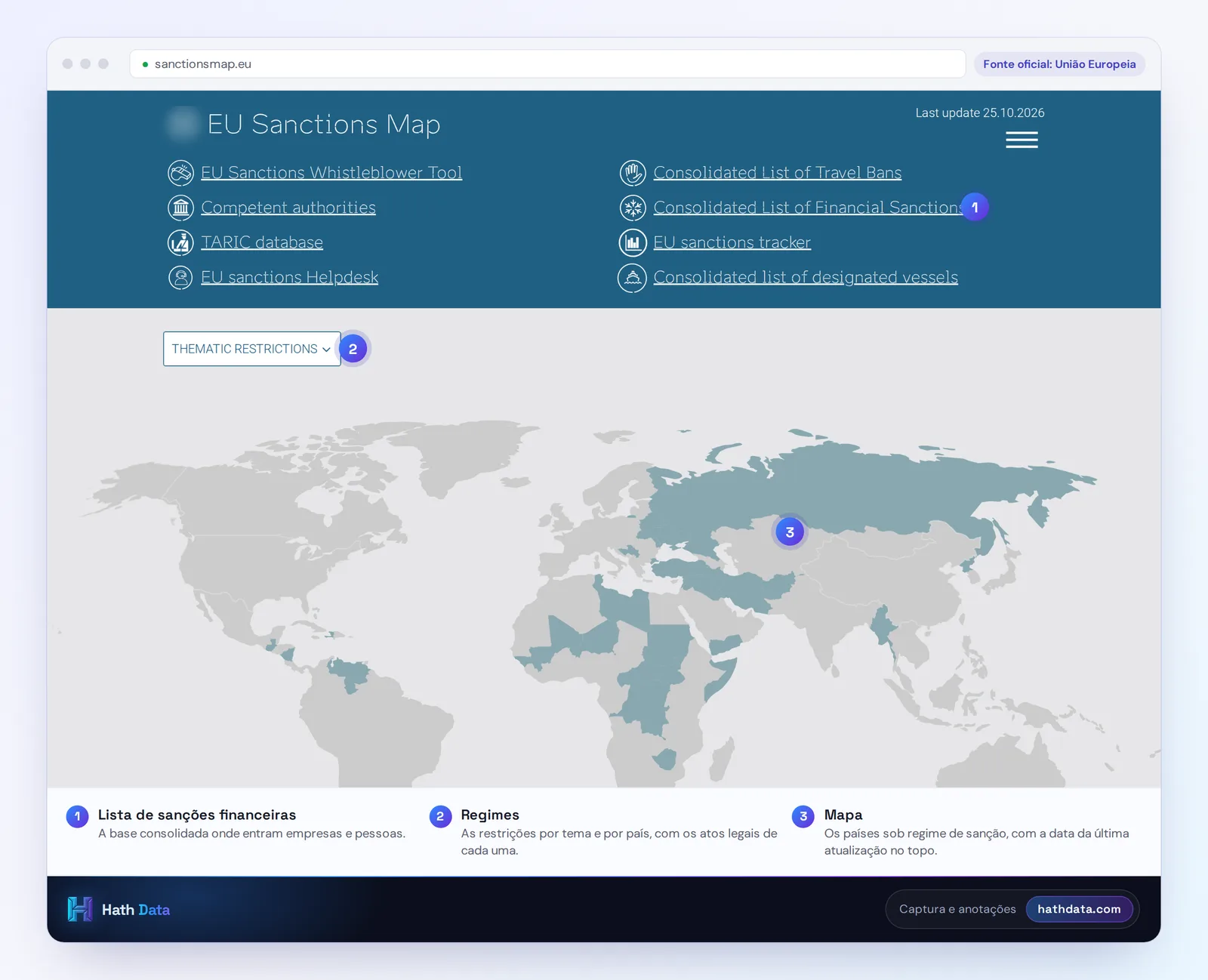
Task: Click the Hath Data brand name
Action: (136, 910)
